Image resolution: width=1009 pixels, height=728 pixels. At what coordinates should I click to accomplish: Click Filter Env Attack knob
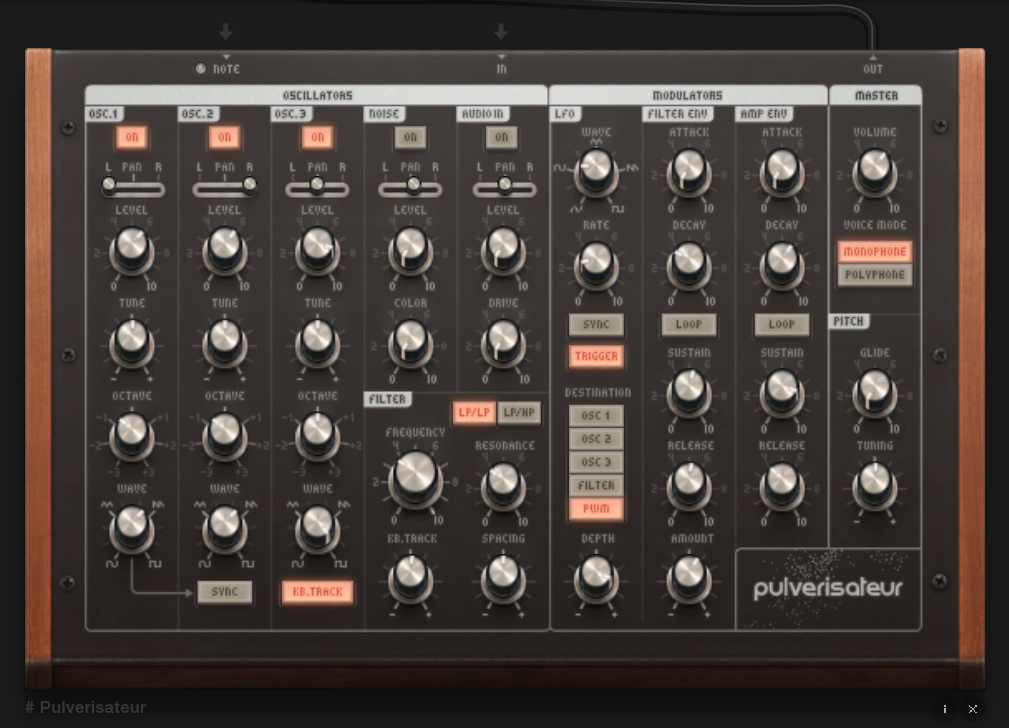tap(689, 171)
